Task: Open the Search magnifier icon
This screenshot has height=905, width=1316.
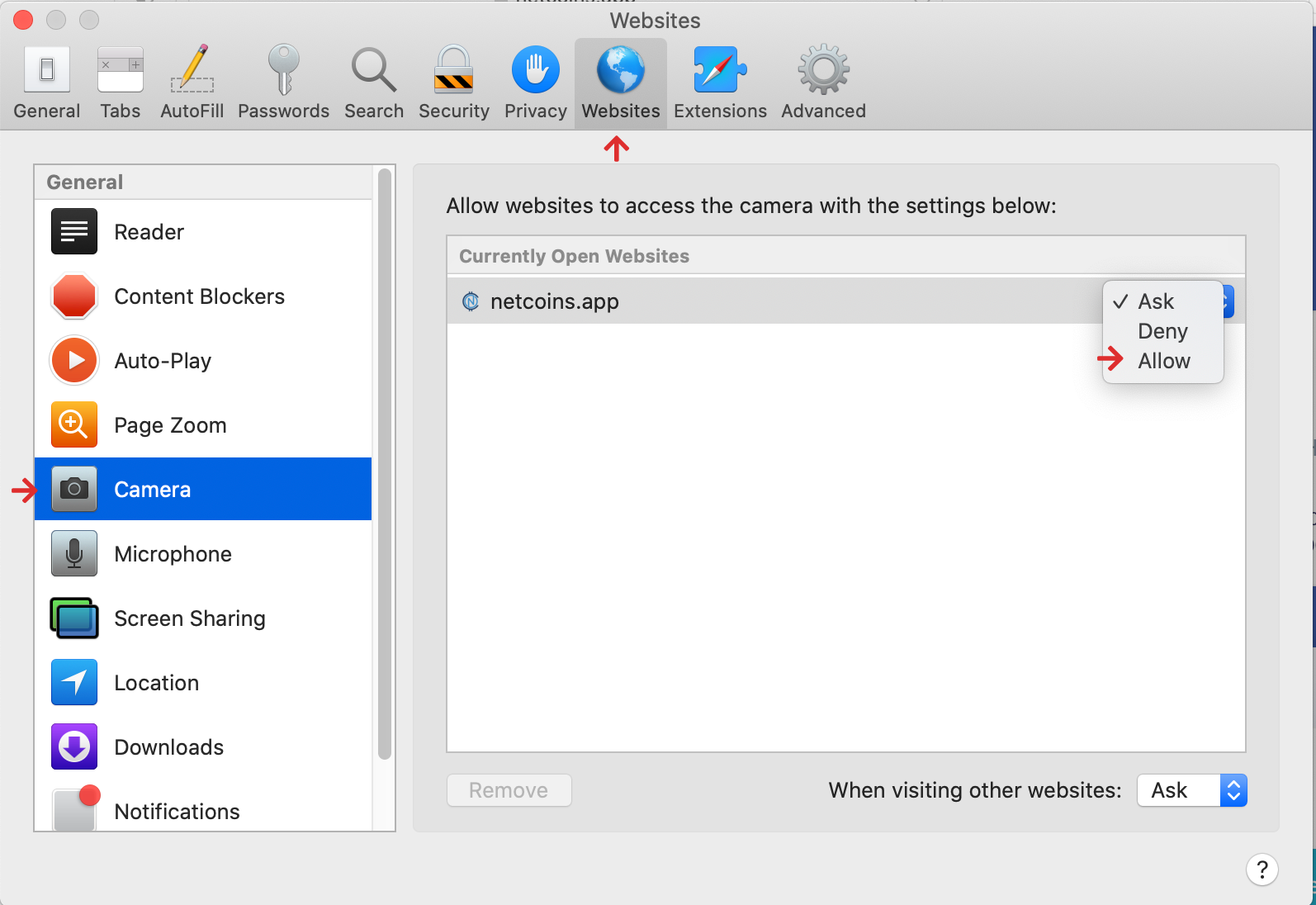Action: [374, 69]
